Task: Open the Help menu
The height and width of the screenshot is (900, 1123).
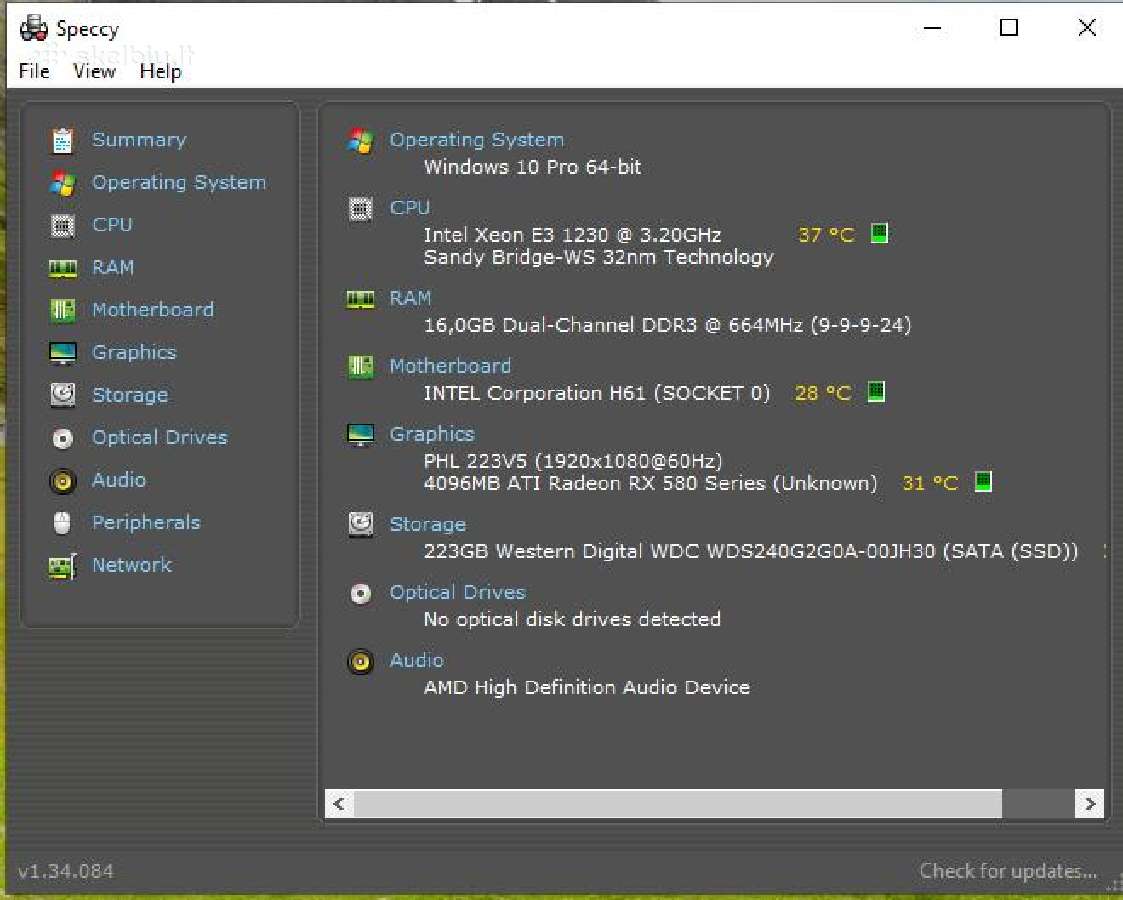Action: (160, 72)
